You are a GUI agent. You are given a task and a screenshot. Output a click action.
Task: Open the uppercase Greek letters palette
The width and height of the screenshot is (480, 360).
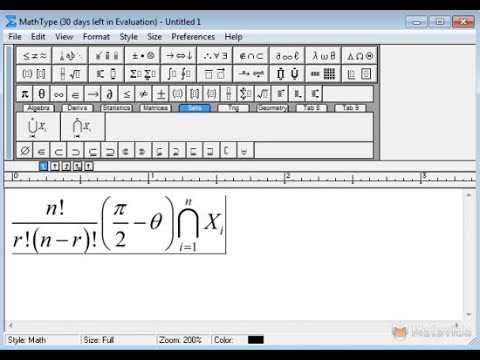click(x=360, y=56)
